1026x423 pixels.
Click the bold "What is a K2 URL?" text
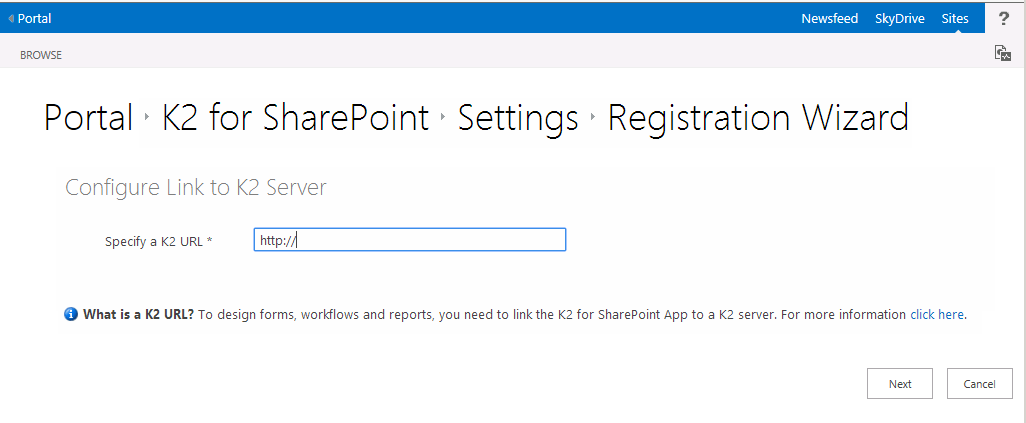138,314
